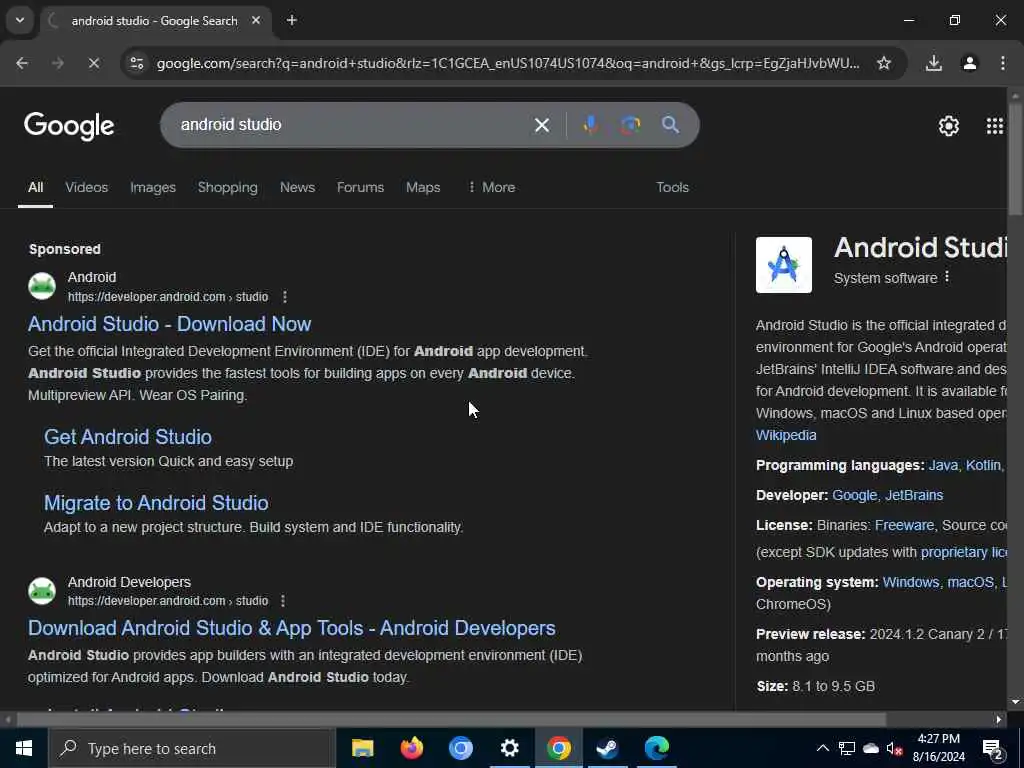Switch to the Forums tab
This screenshot has height=768, width=1024.
point(360,187)
